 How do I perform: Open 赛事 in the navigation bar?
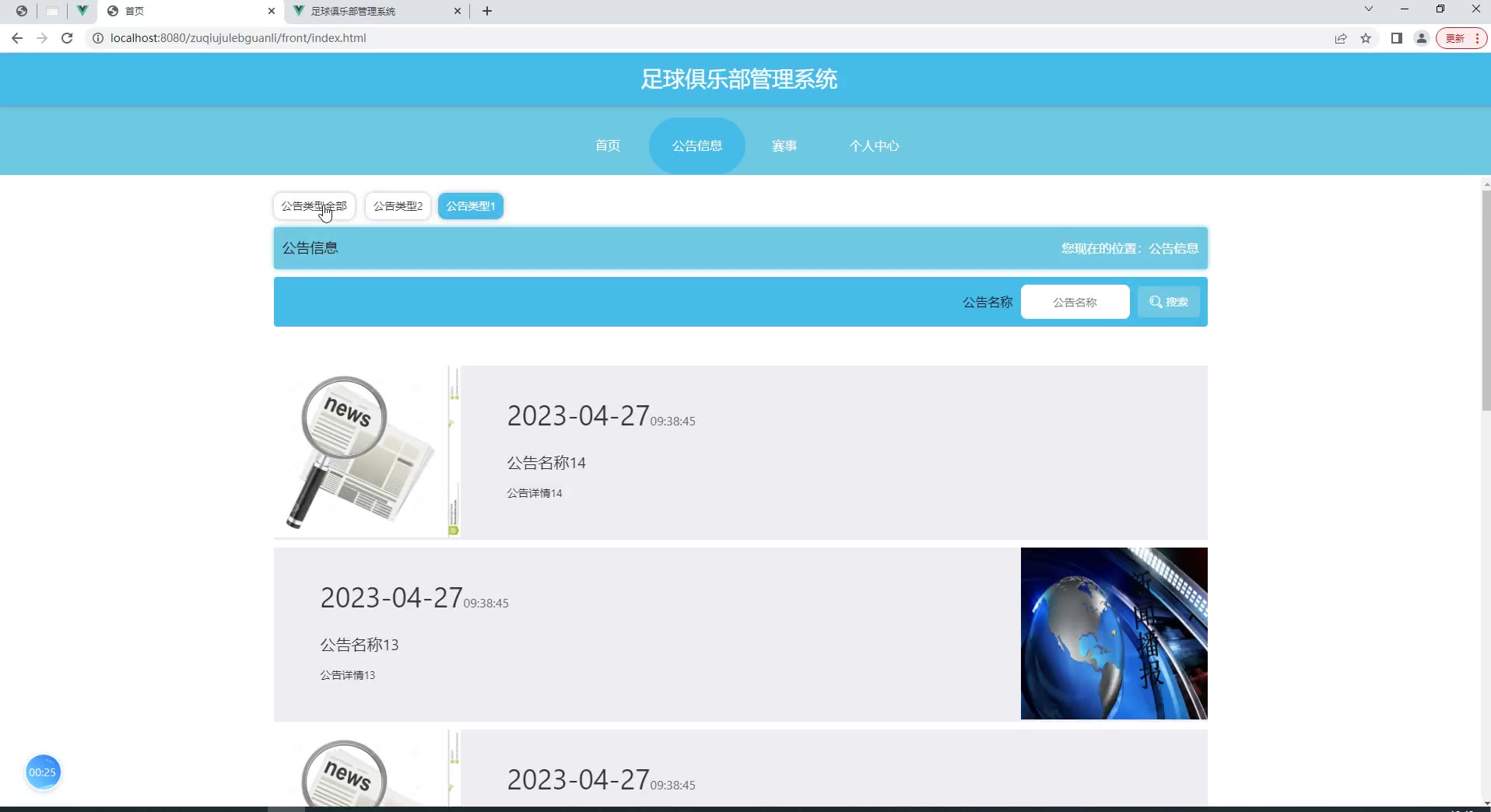pyautogui.click(x=784, y=145)
